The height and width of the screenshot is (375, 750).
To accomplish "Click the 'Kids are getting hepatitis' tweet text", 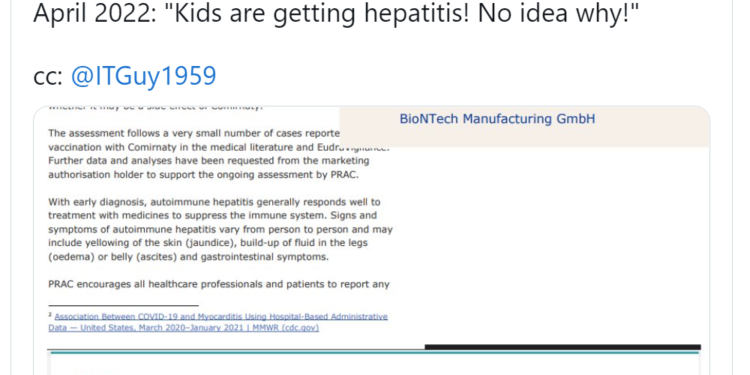I will [336, 14].
